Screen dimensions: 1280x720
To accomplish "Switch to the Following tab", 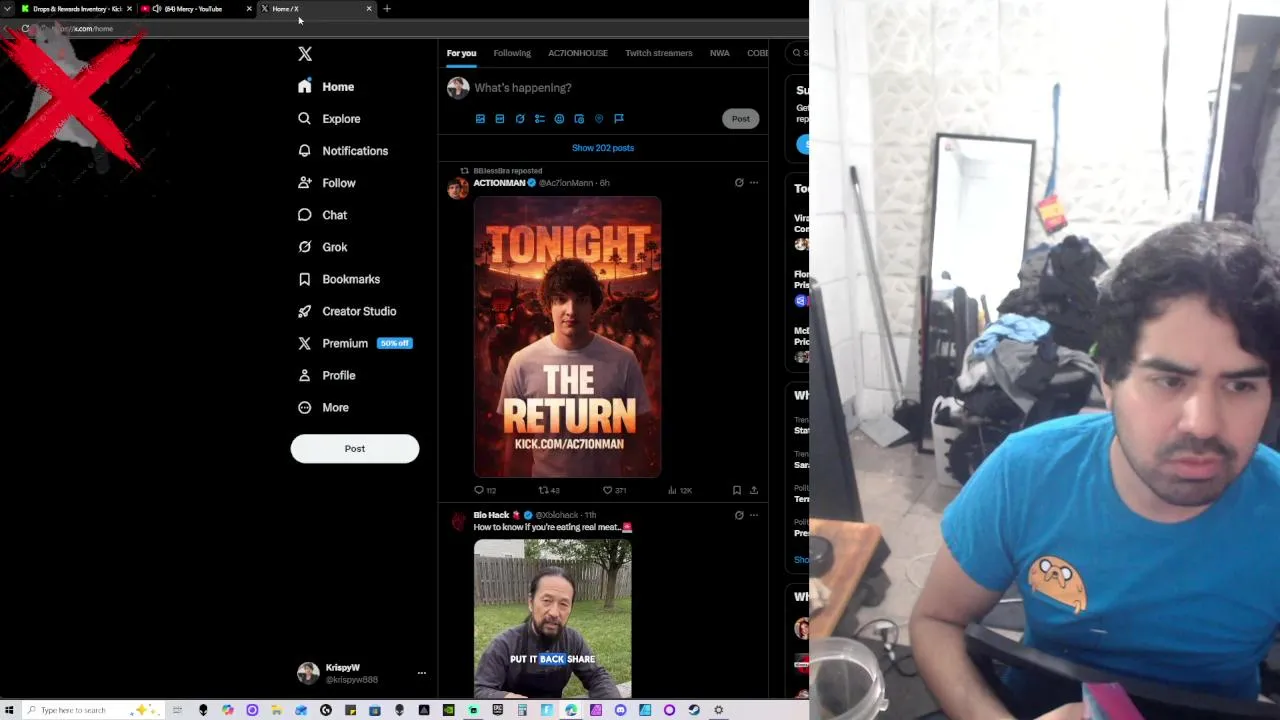I will (x=512, y=53).
